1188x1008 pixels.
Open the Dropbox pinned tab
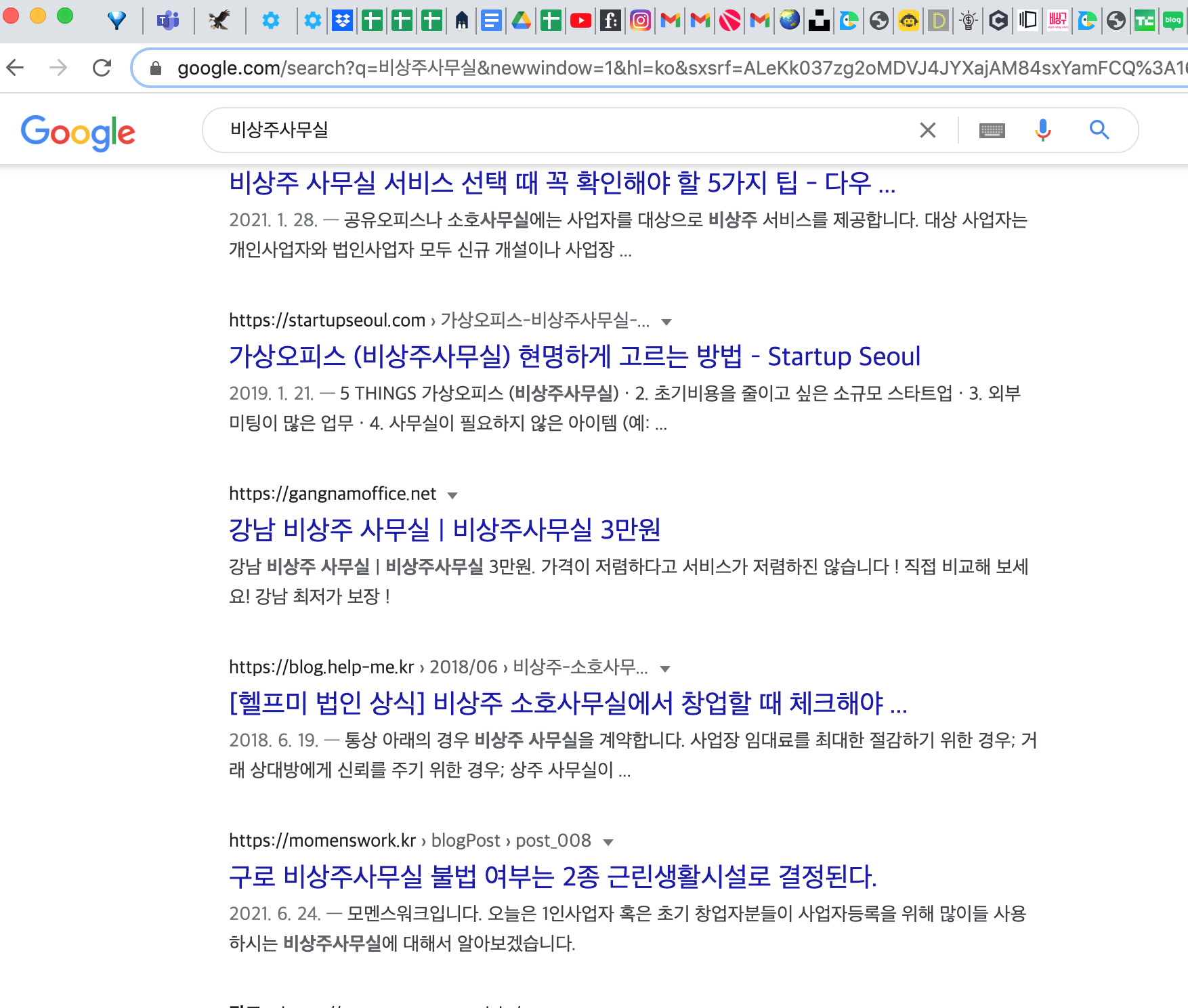(x=343, y=20)
